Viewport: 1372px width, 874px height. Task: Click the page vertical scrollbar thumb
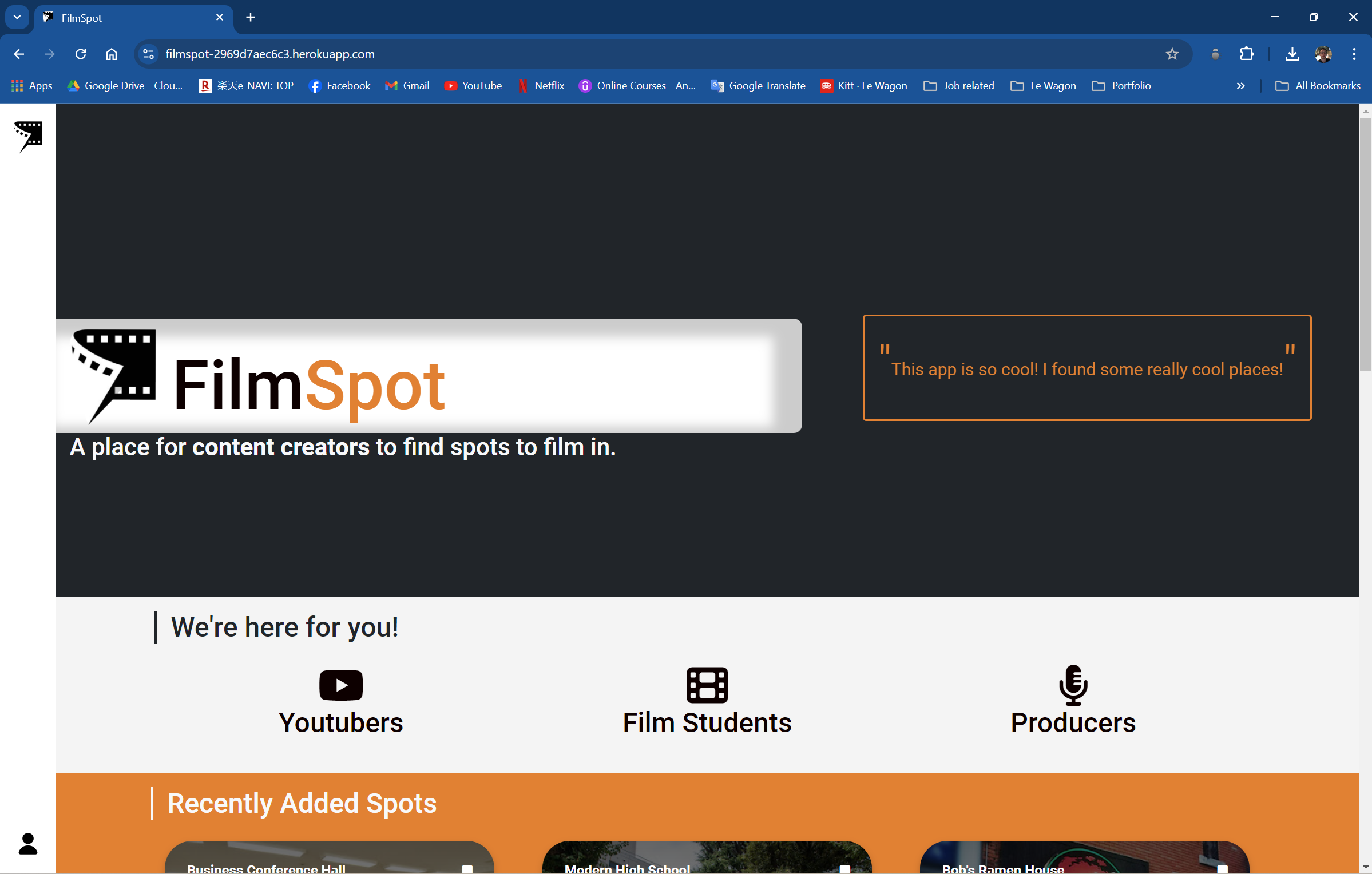point(1365,243)
